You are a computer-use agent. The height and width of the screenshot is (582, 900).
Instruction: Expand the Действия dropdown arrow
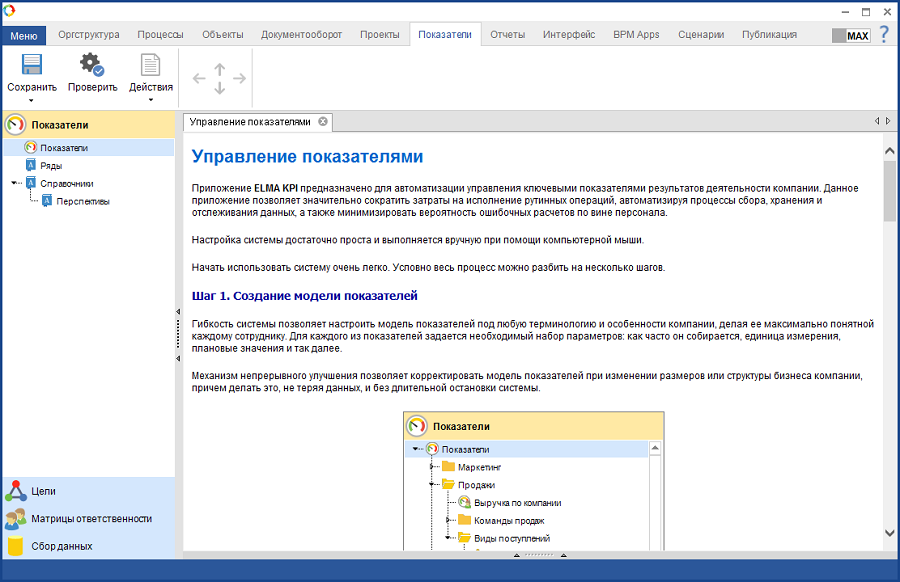click(x=150, y=100)
